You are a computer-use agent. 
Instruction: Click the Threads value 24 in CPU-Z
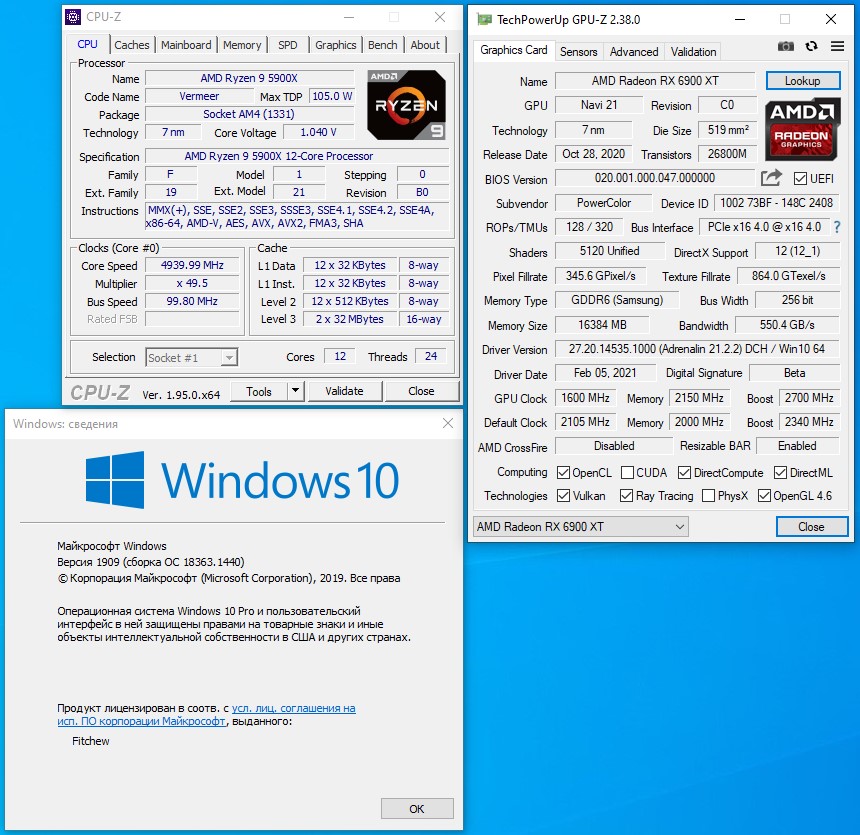tap(431, 356)
